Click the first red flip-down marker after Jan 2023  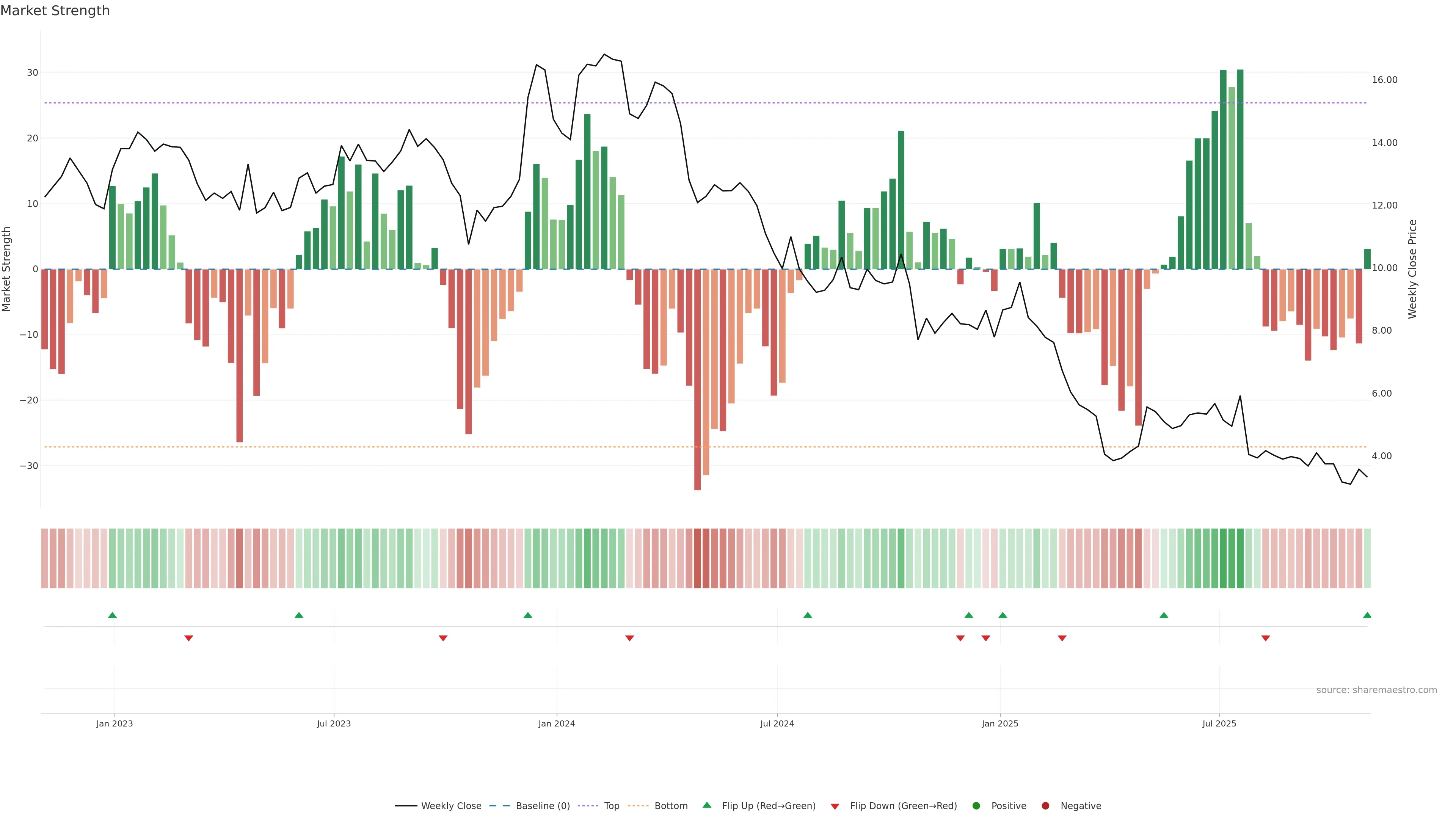[189, 638]
